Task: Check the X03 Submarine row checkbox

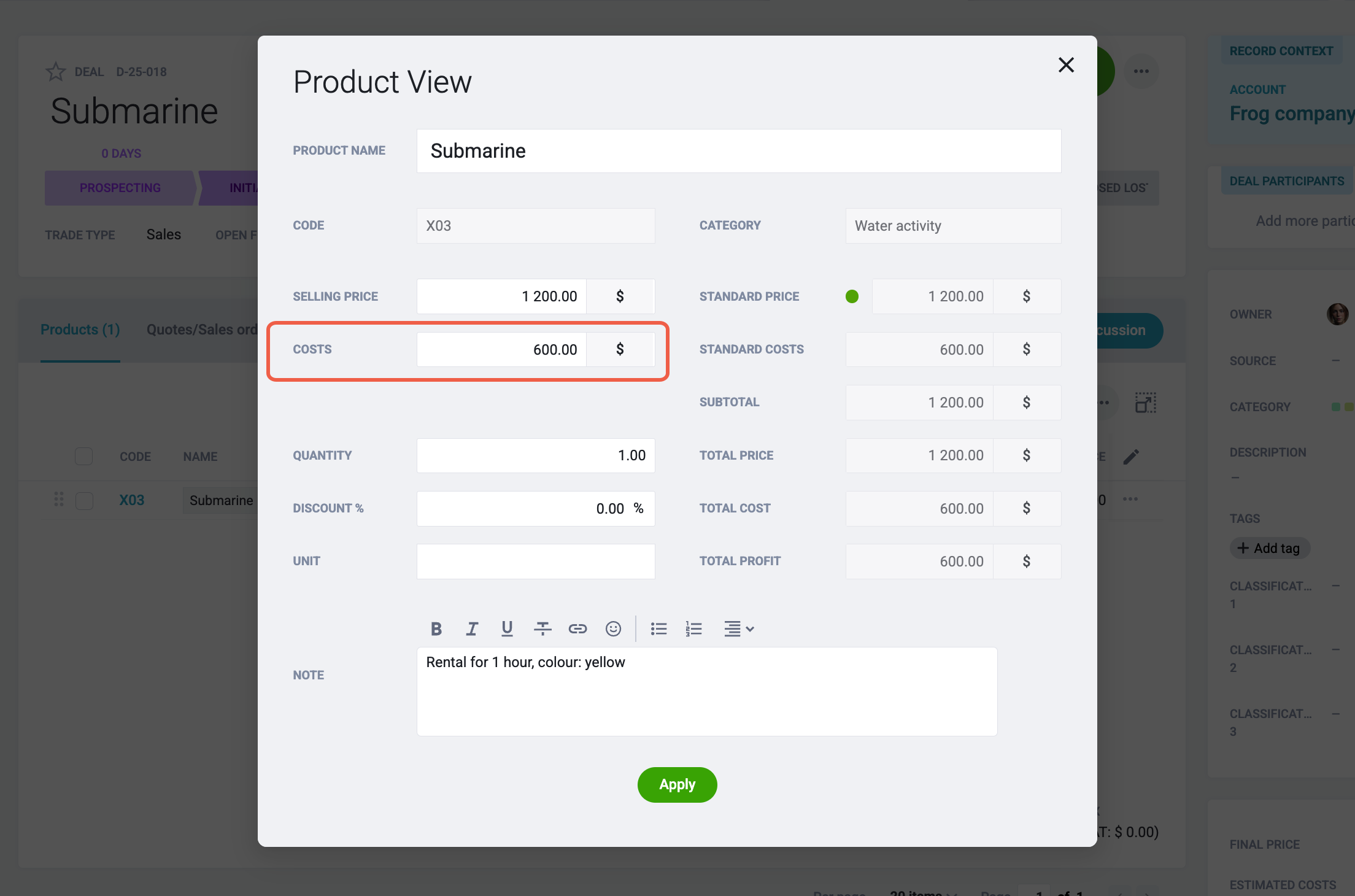Action: (x=84, y=500)
